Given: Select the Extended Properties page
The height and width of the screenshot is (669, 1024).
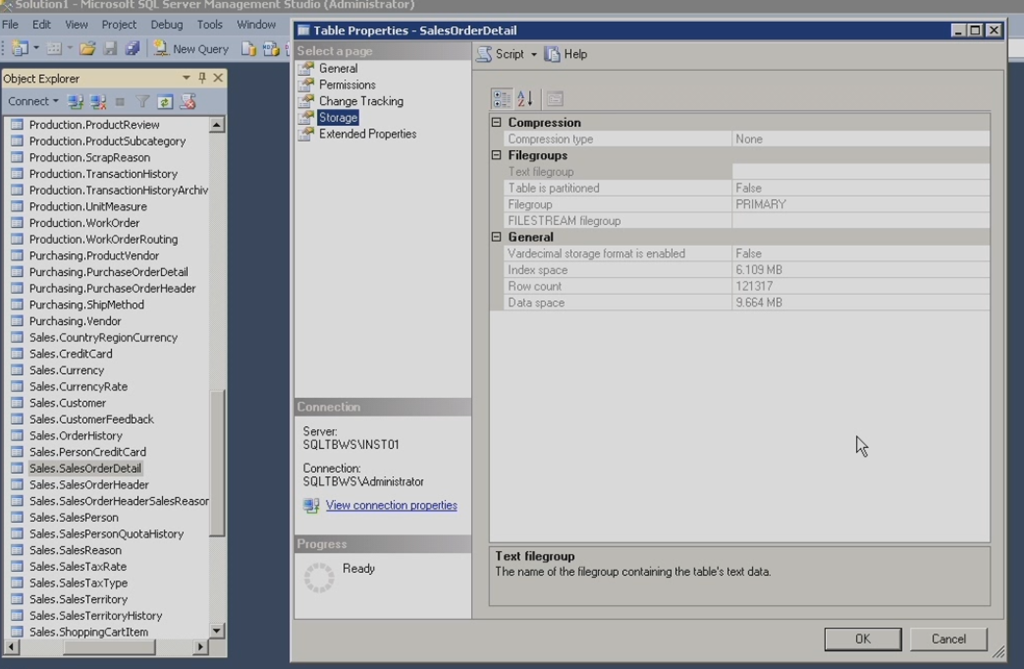Looking at the screenshot, I should pos(368,133).
